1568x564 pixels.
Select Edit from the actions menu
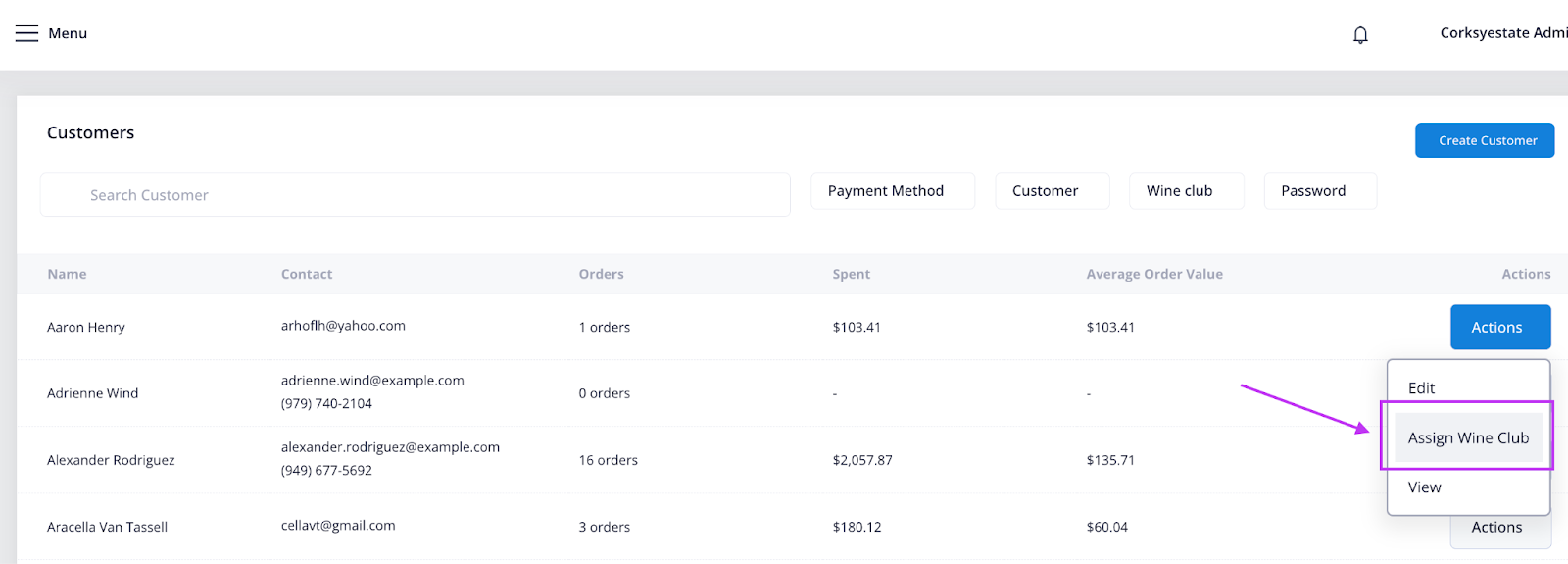[1421, 388]
